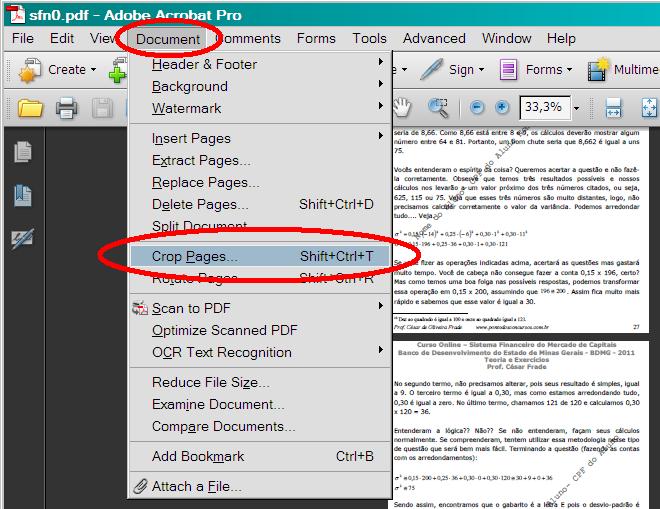Open the Window menu
The height and width of the screenshot is (509, 660).
(506, 38)
